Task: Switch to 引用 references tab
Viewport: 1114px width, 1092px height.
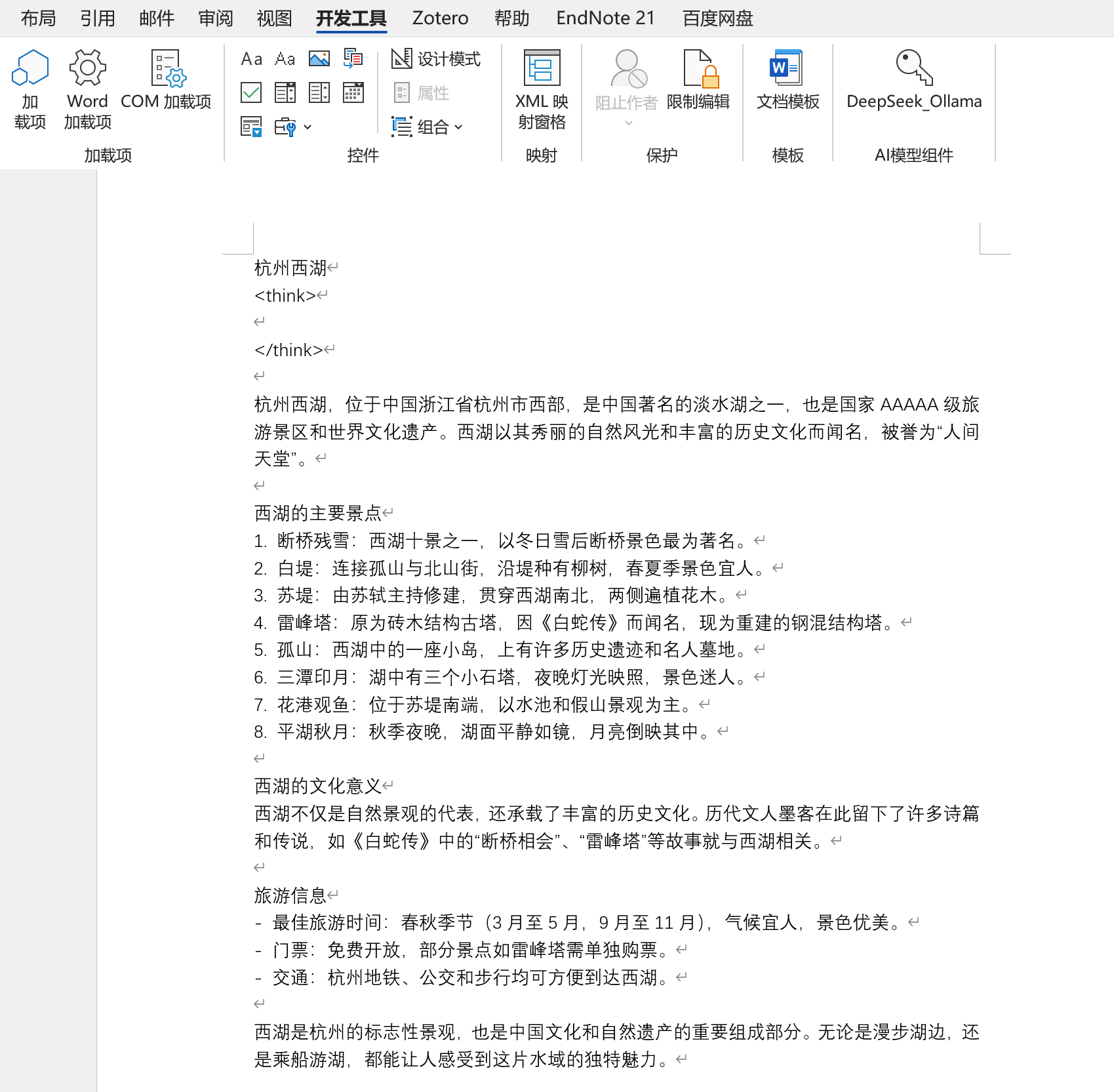Action: [x=98, y=18]
